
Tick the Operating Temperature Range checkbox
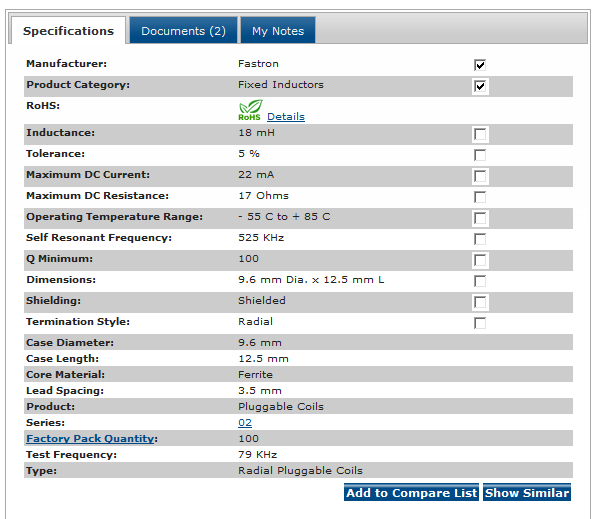480,219
